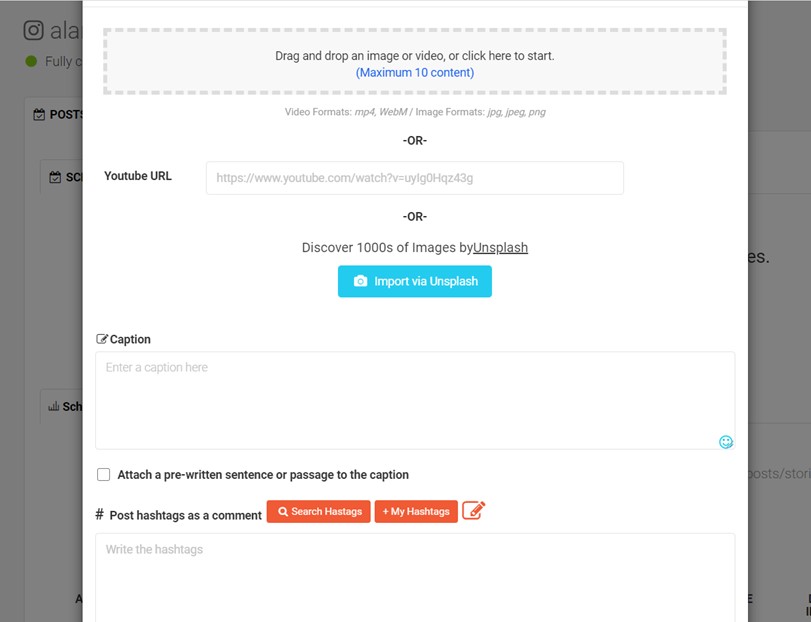The height and width of the screenshot is (622, 811).
Task: Switch to the SCH tab behind dialog
Action: 65,177
